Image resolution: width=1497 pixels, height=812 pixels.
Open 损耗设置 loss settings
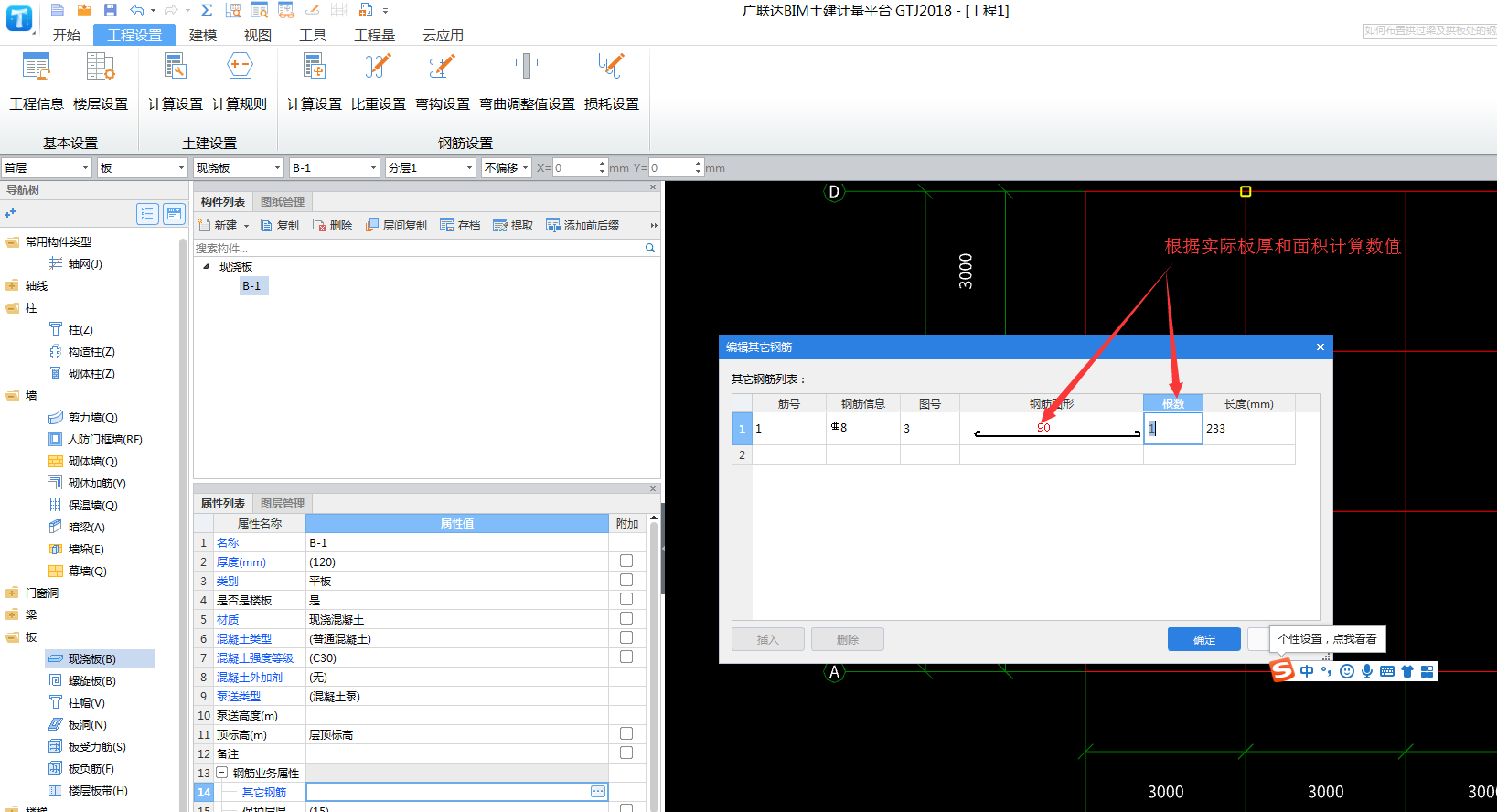[x=612, y=82]
